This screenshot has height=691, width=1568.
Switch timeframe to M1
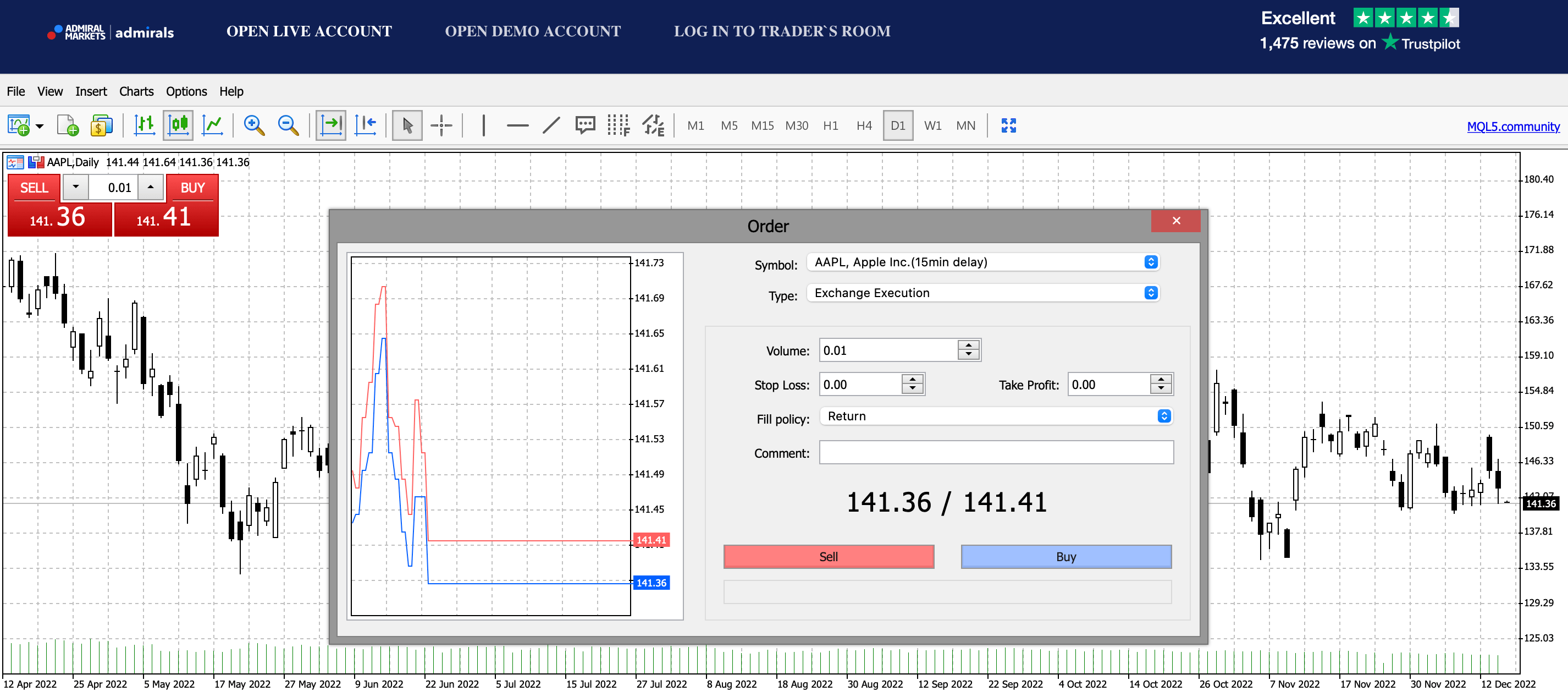click(x=695, y=126)
